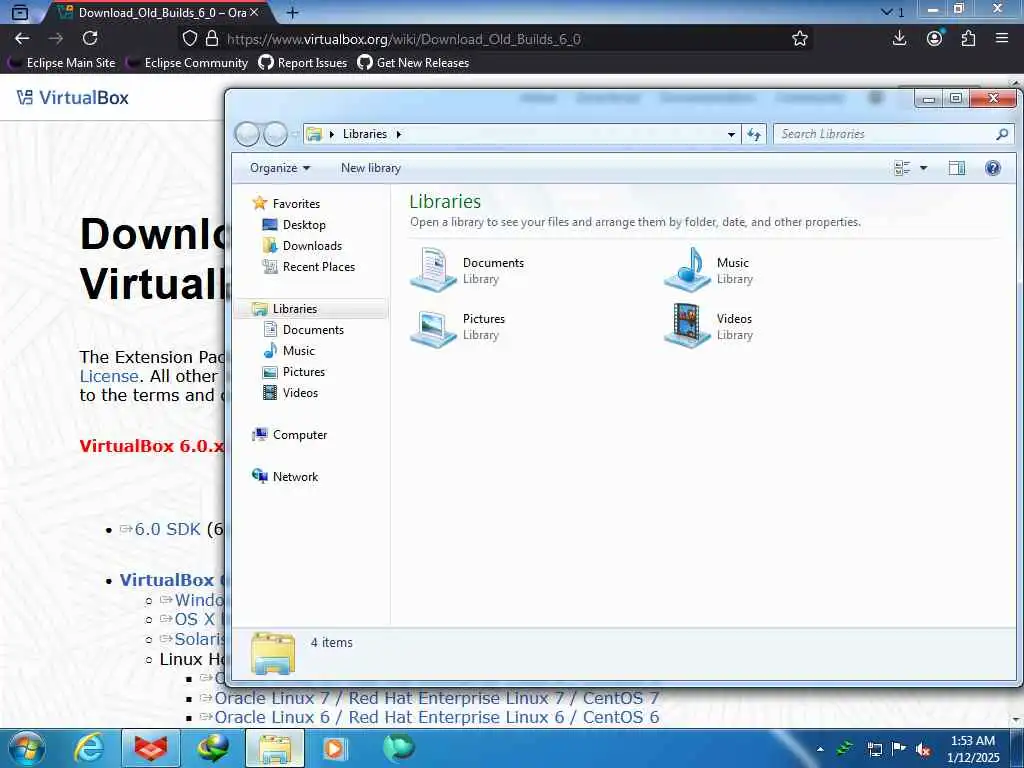The height and width of the screenshot is (768, 1024).
Task: Click the VirtualBox logo link
Action: [72, 98]
